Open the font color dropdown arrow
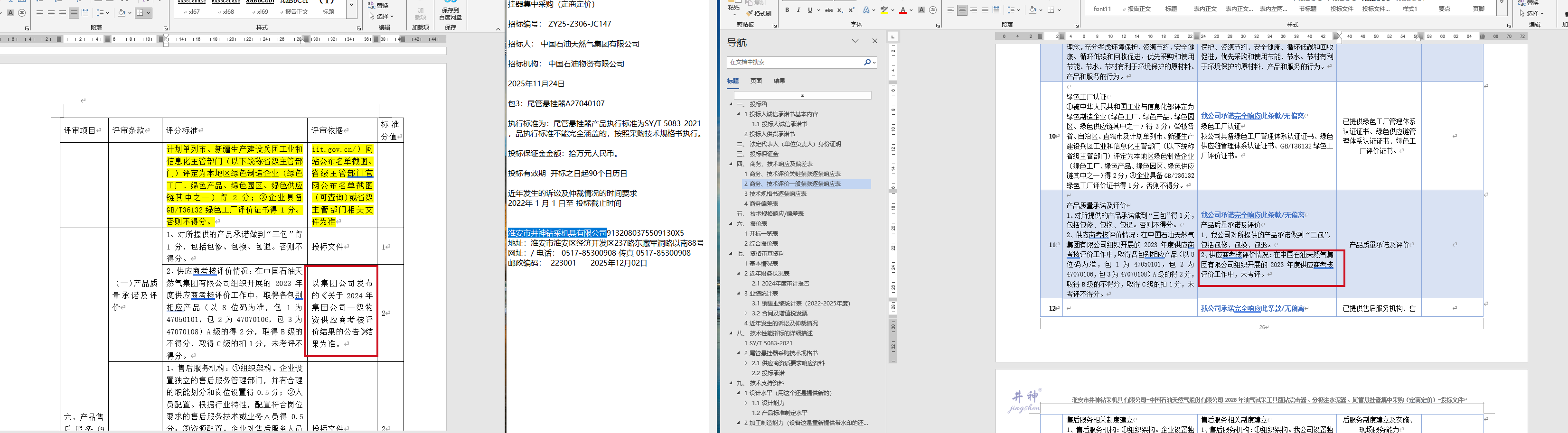Screen dimensions: 1568x433 click(x=911, y=10)
